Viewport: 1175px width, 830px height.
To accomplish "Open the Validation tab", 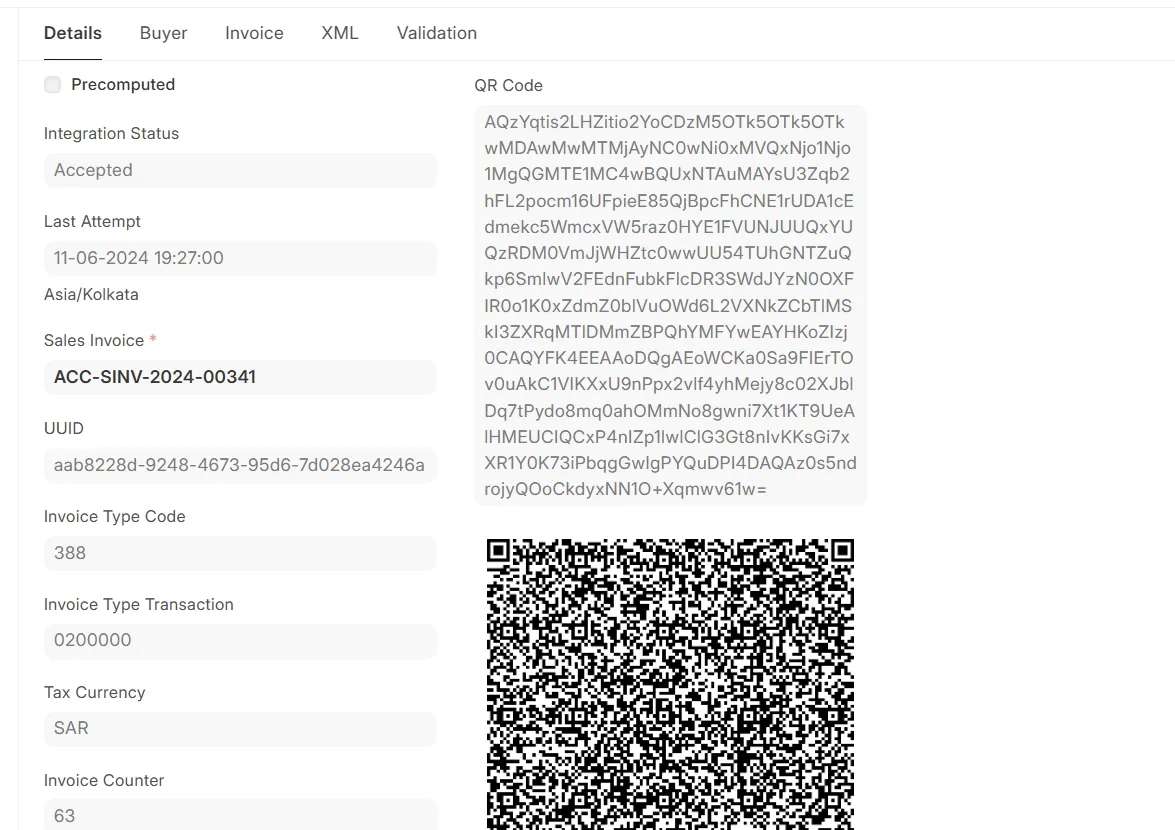I will point(437,33).
